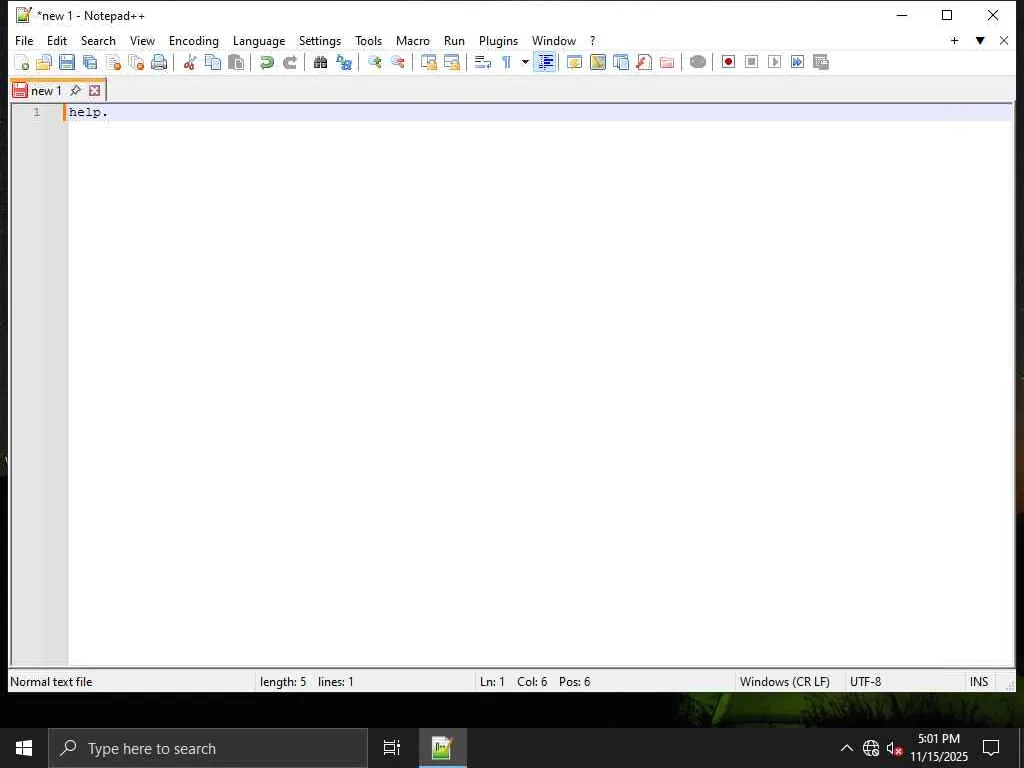Toggle synchronized horizontal scrolling
Viewport: 1024px width, 768px height.
tap(451, 63)
